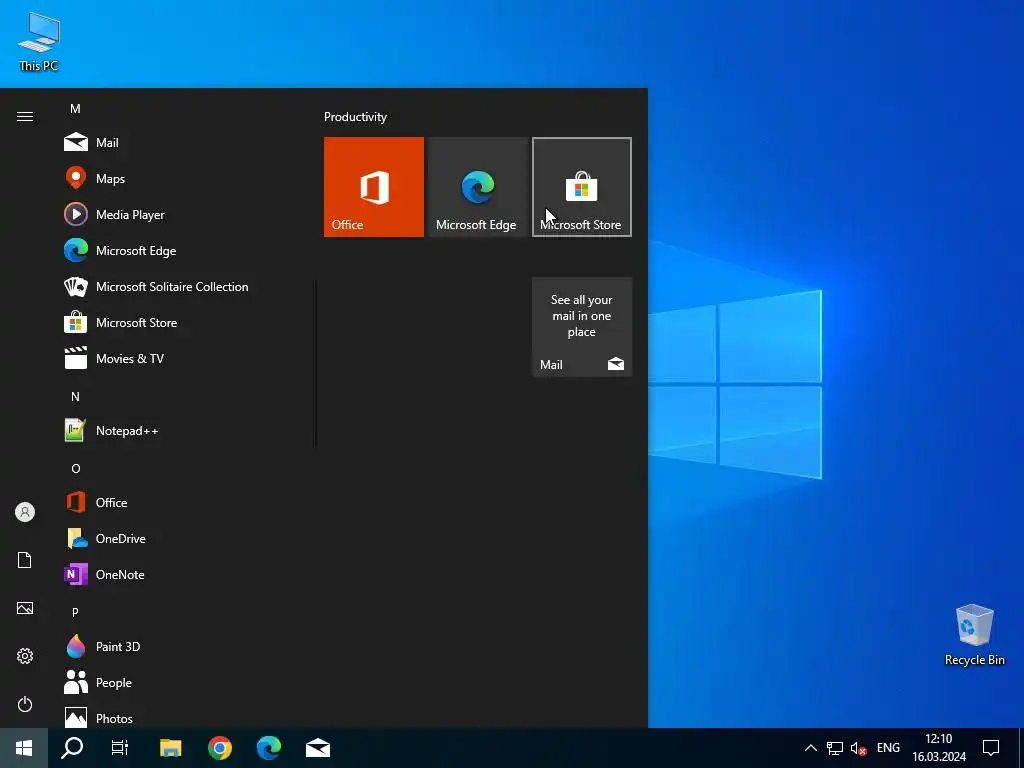Open Mail from the app list

(185, 142)
